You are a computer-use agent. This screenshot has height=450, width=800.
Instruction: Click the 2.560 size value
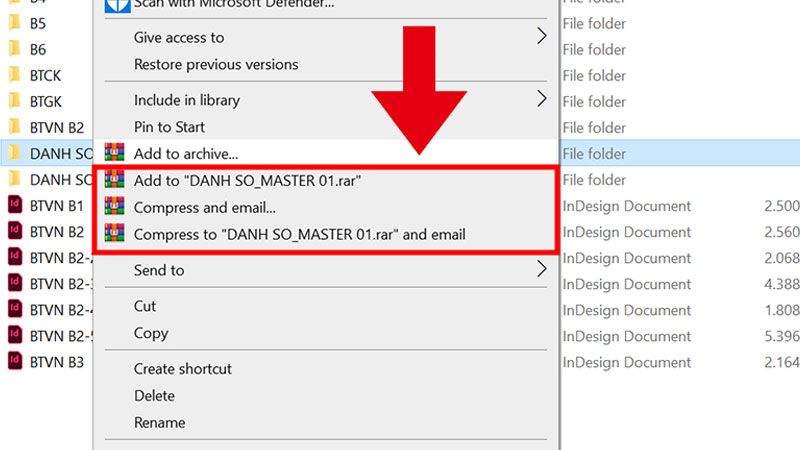pyautogui.click(x=782, y=232)
